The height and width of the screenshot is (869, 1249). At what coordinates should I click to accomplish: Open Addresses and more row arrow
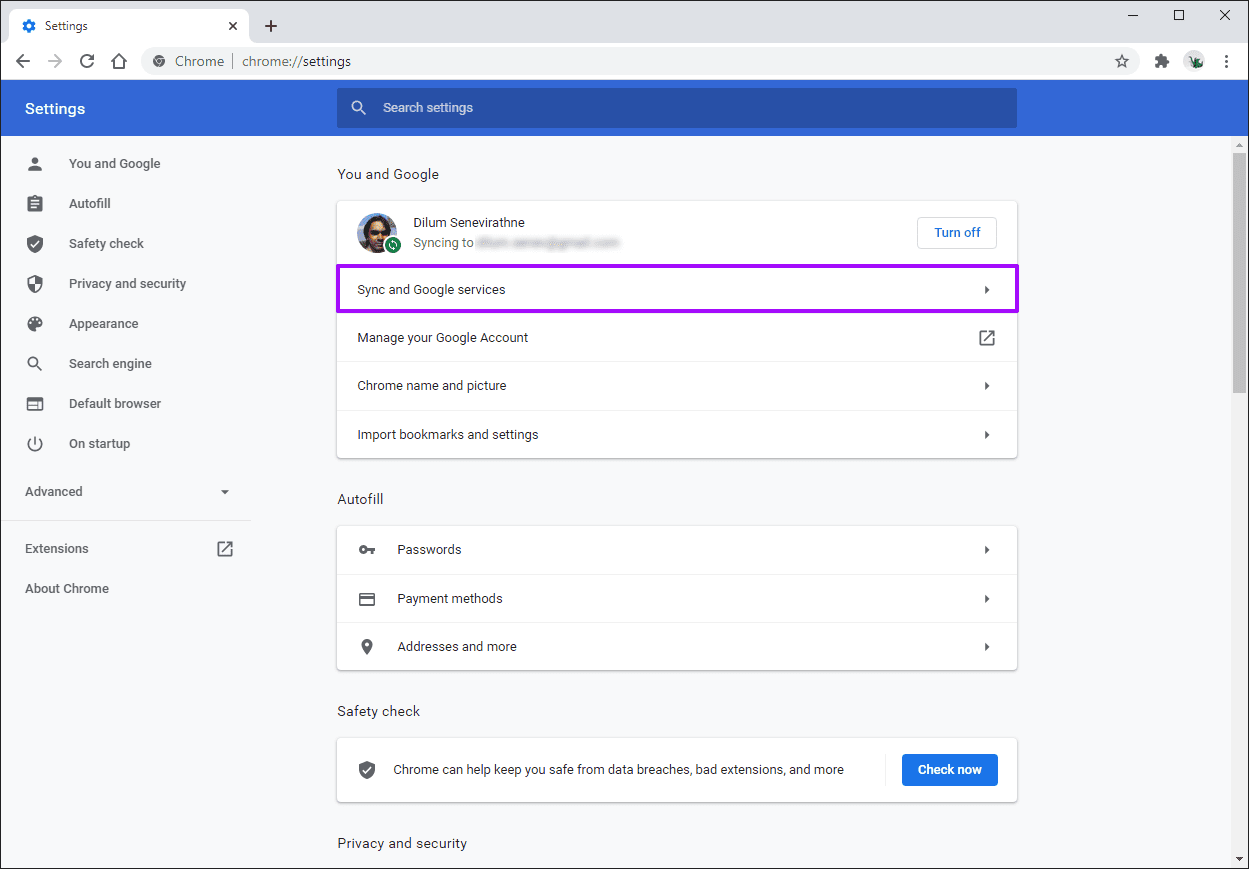[x=987, y=647]
